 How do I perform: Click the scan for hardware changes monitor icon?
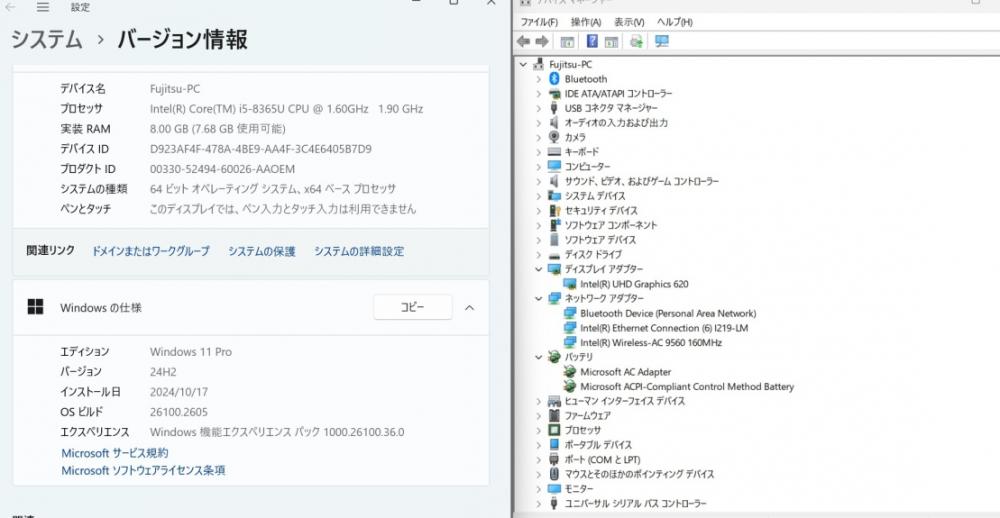[662, 41]
